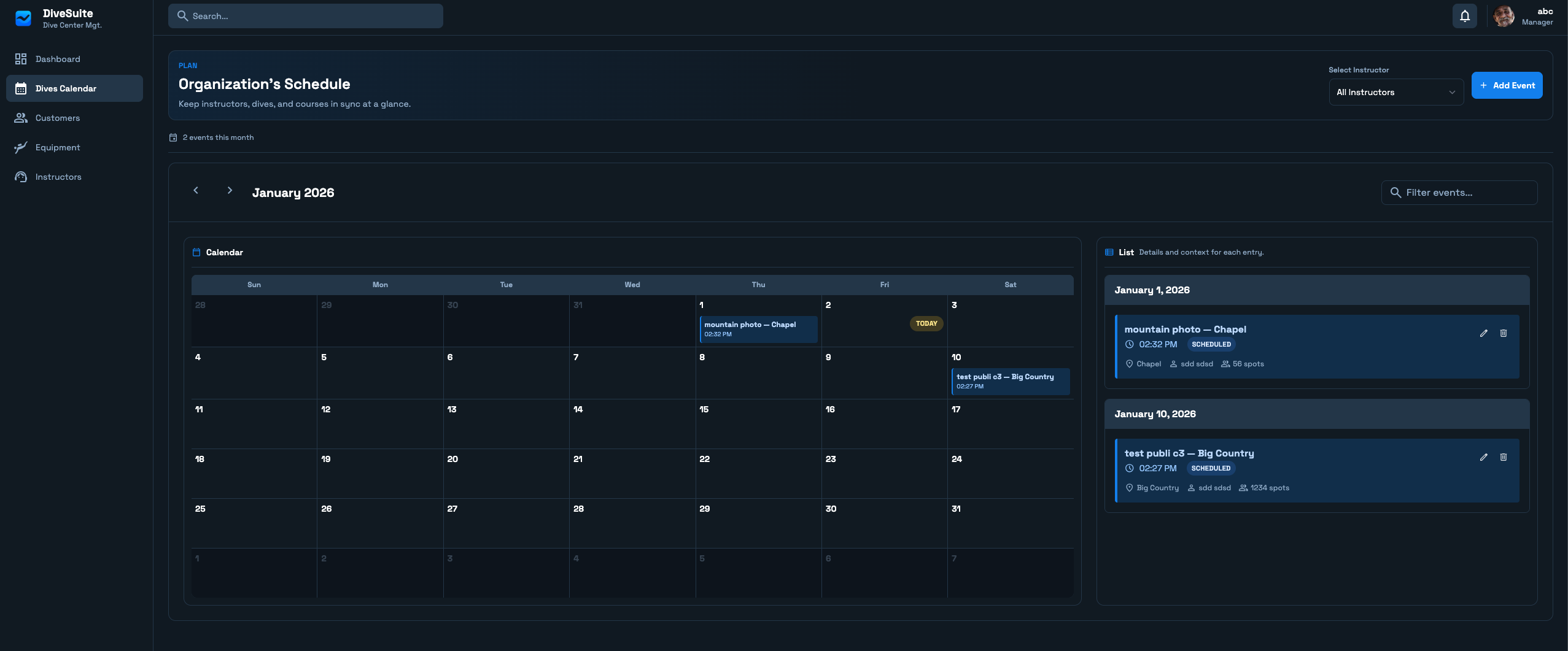Click the SCHEDULED badge on mountain photo event
This screenshot has height=651, width=1568.
coord(1211,344)
